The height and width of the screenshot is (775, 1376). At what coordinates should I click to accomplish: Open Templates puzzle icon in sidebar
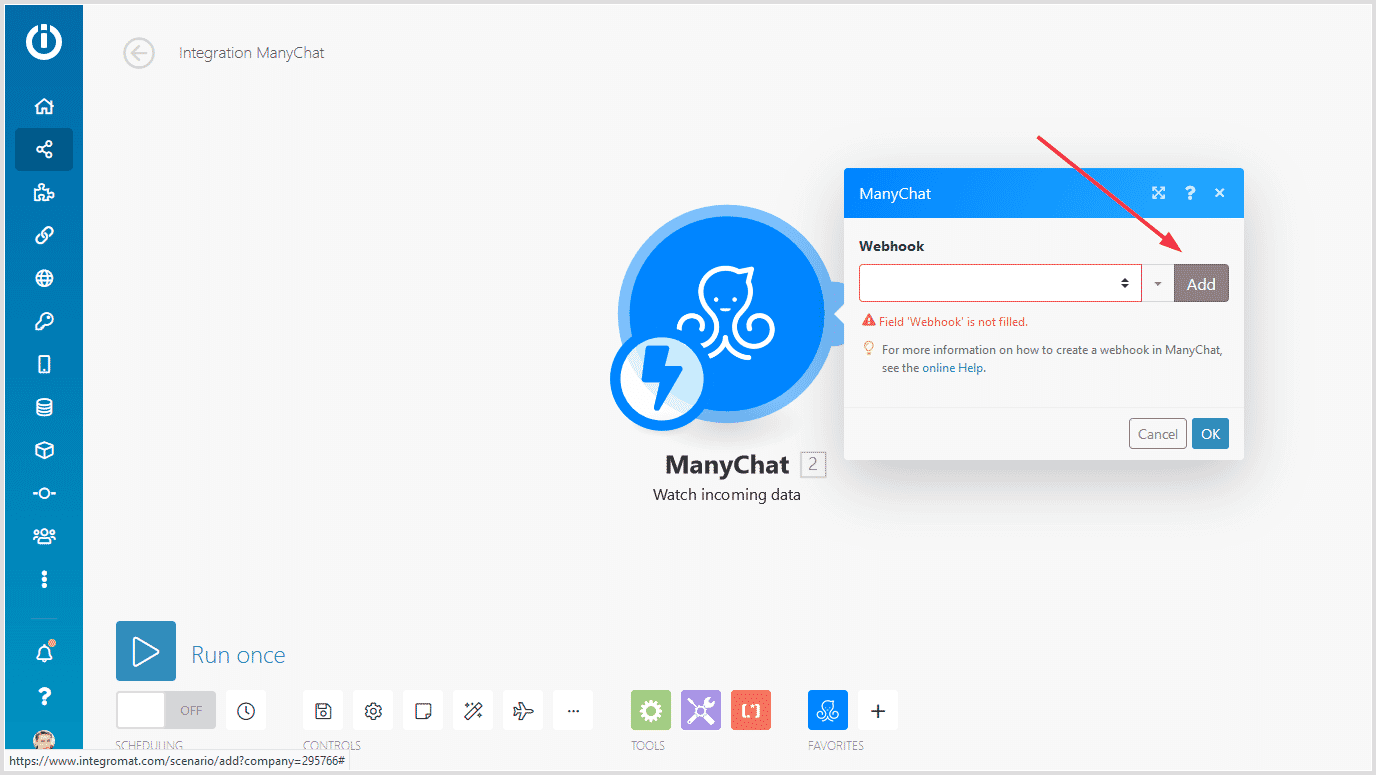(44, 193)
